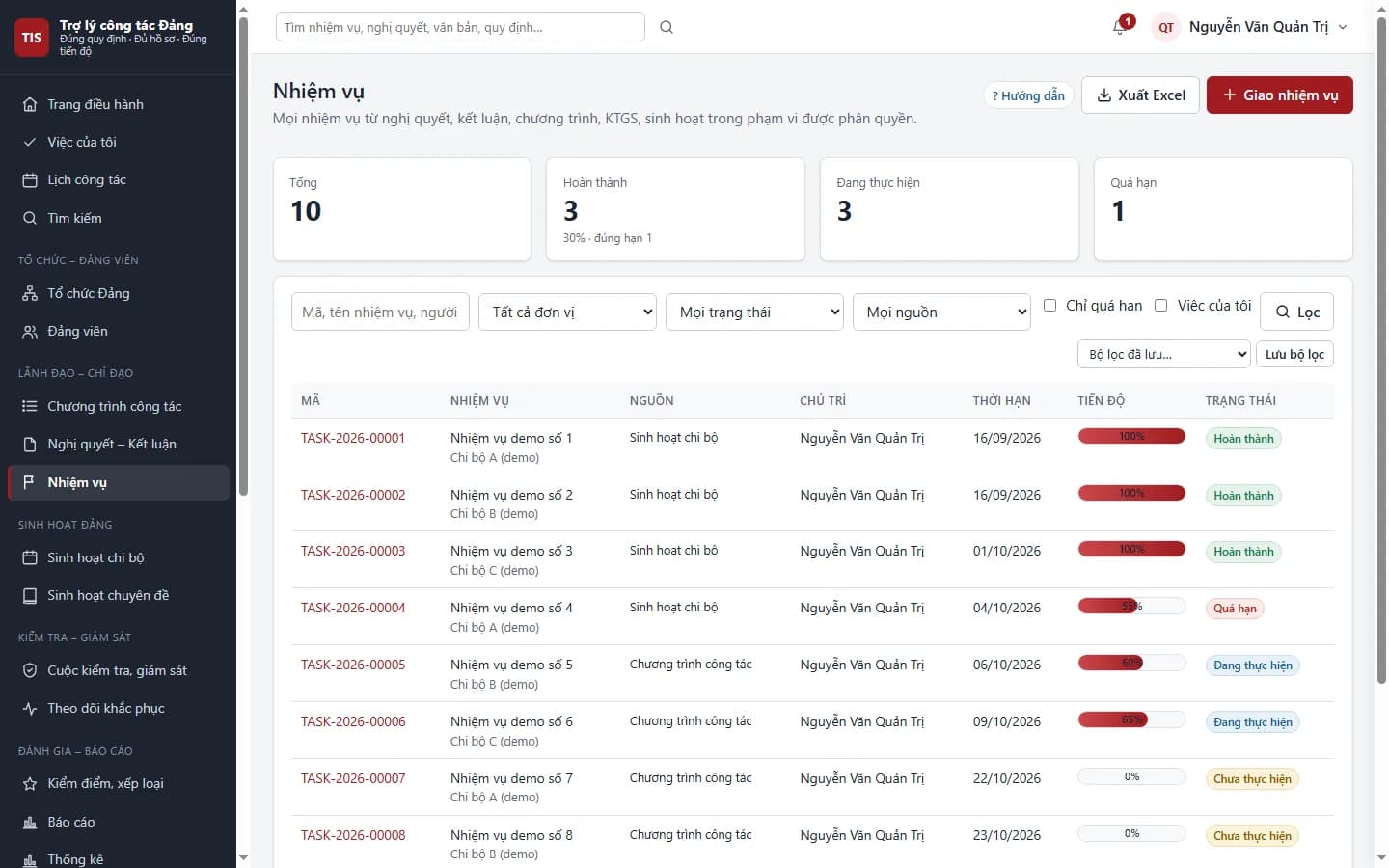Image resolution: width=1389 pixels, height=868 pixels.
Task: Click the magnifier icon beside Tìm kiếm
Action: tap(30, 218)
